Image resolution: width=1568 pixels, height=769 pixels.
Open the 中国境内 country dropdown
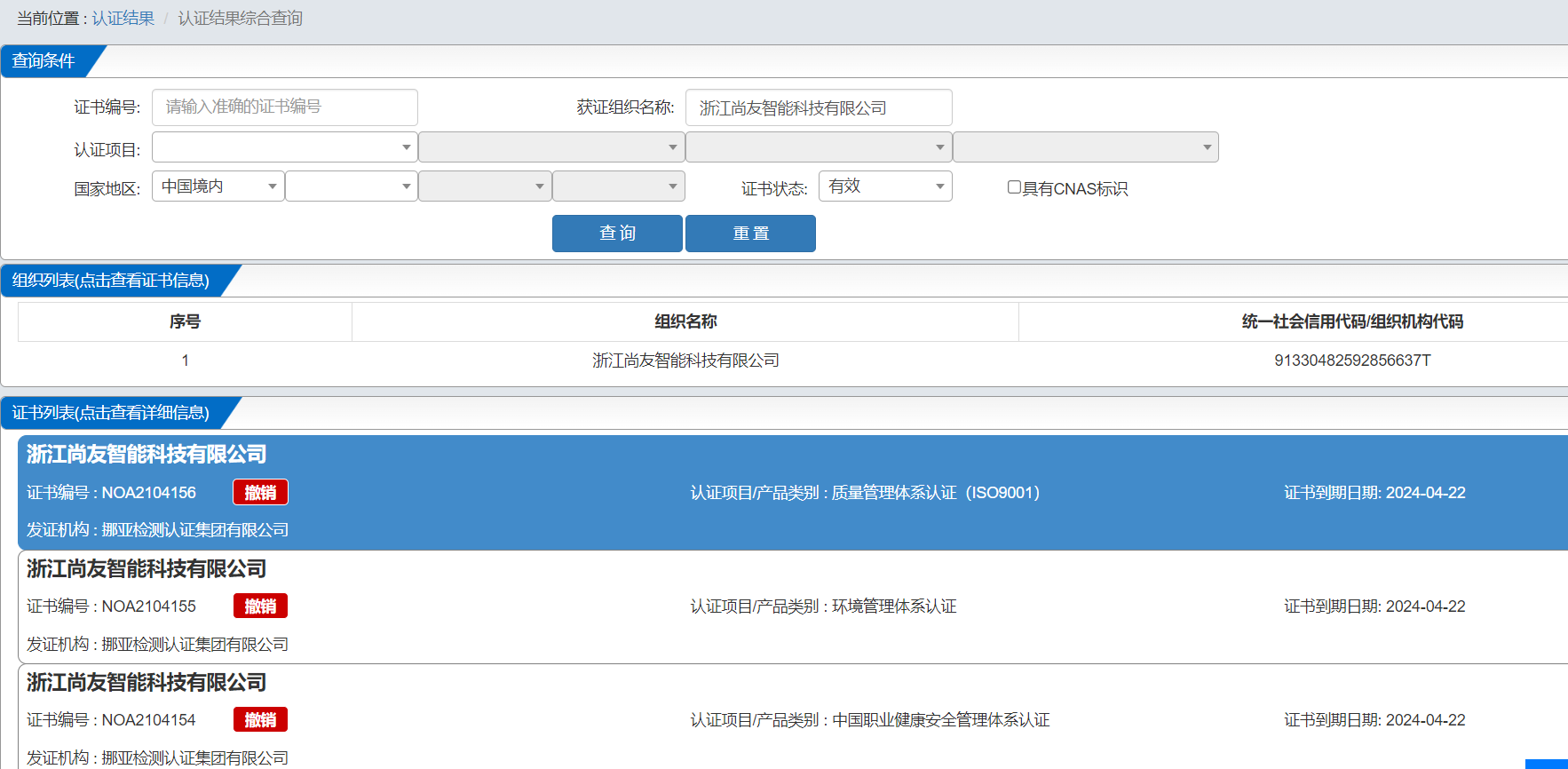pyautogui.click(x=218, y=186)
